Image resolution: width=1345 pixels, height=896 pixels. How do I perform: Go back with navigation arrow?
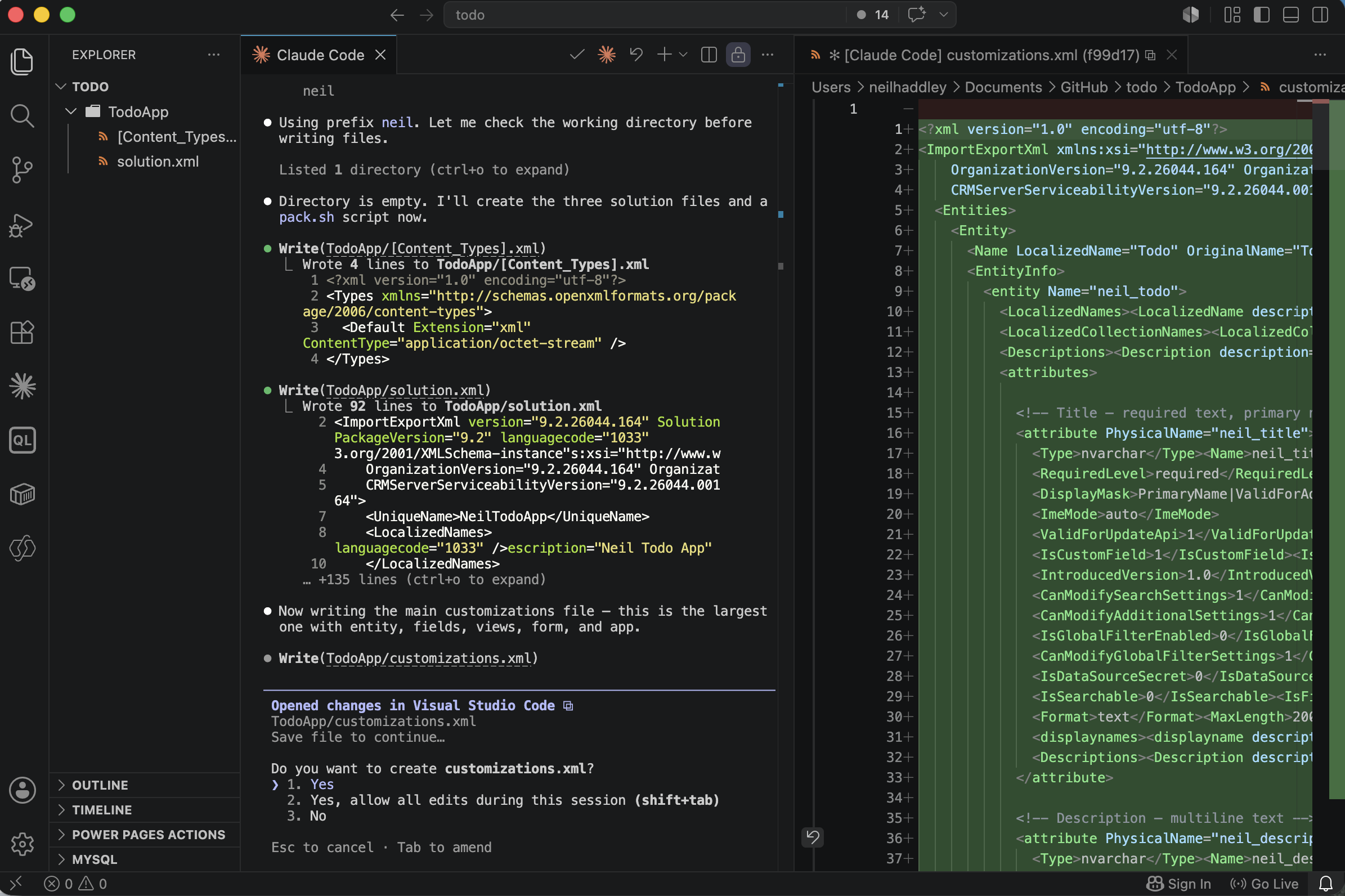pos(397,15)
